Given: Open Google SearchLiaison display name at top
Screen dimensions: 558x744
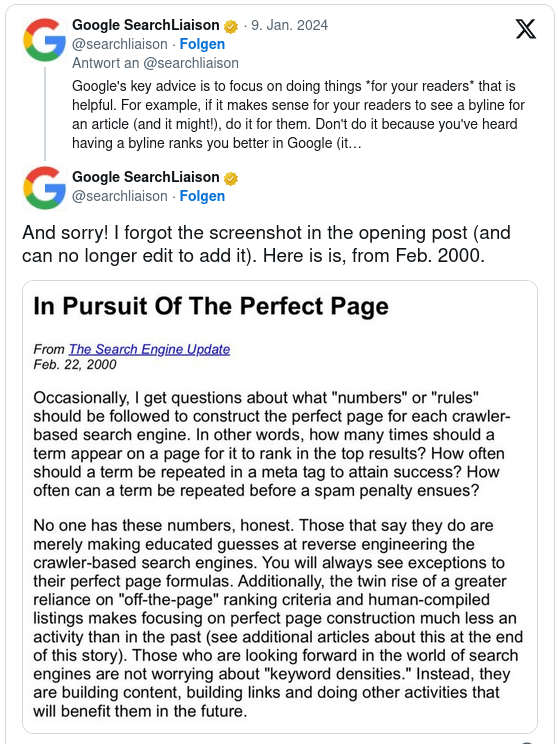Looking at the screenshot, I should point(146,25).
